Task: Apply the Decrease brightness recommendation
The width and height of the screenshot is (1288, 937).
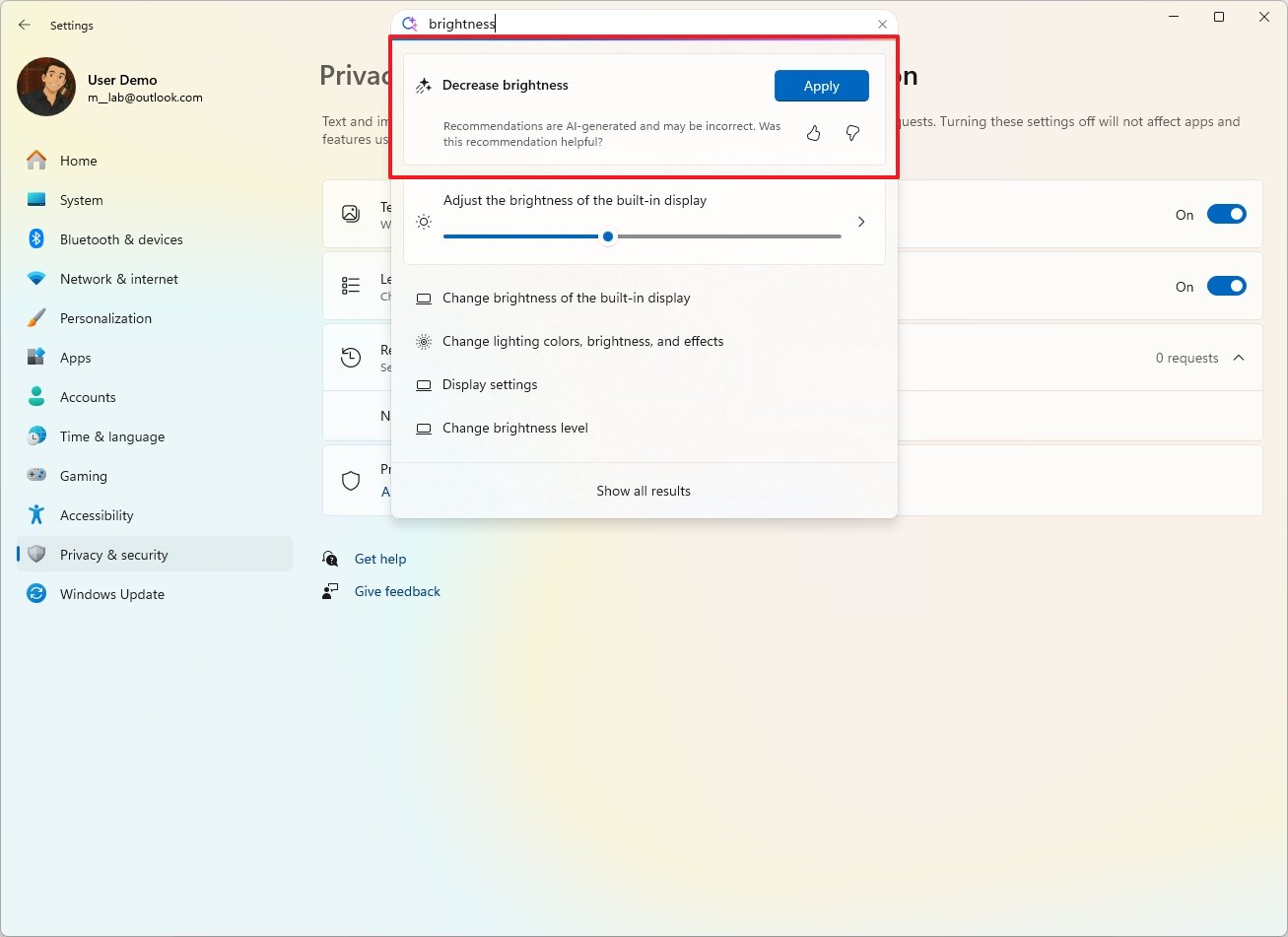Action: (x=821, y=86)
